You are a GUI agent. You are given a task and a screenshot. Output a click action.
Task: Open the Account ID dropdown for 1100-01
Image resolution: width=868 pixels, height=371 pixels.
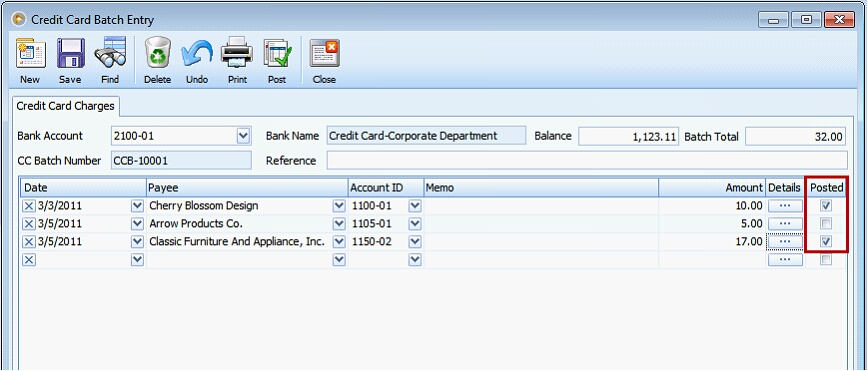tap(415, 206)
